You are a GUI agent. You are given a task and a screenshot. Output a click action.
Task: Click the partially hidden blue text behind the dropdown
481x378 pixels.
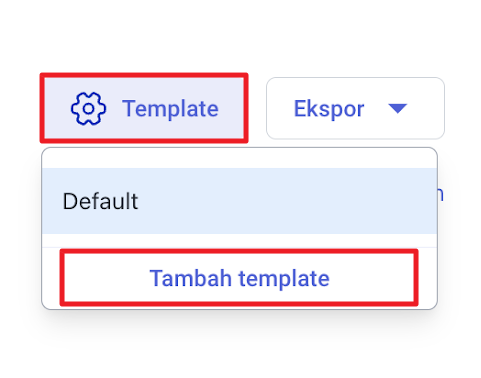pos(441,194)
